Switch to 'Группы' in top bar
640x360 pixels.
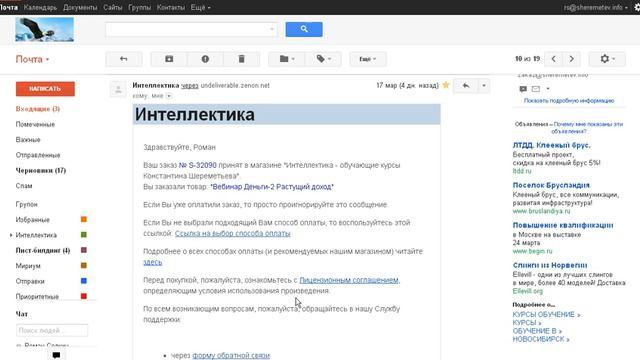pyautogui.click(x=140, y=7)
